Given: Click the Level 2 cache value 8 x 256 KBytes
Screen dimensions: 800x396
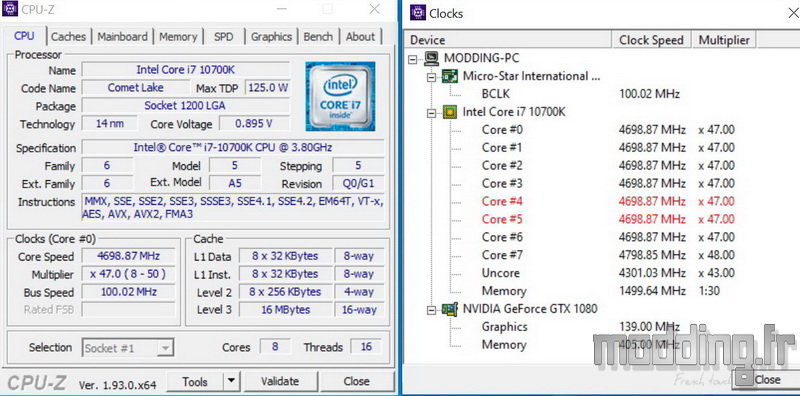Looking at the screenshot, I should point(285,292).
